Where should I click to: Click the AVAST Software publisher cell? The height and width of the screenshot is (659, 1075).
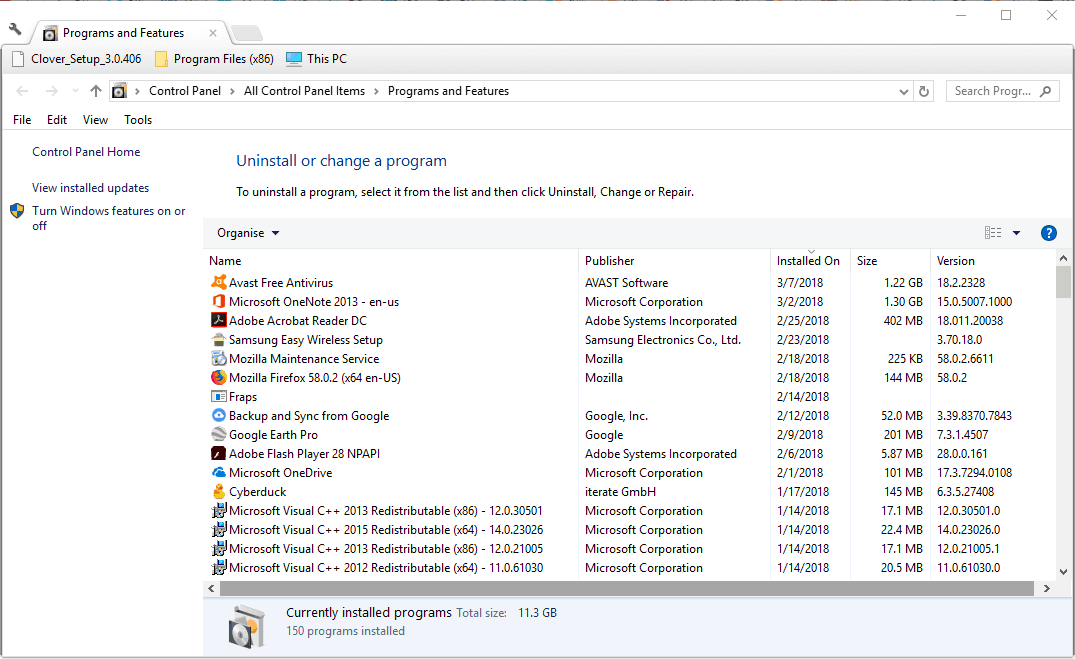[x=627, y=283]
